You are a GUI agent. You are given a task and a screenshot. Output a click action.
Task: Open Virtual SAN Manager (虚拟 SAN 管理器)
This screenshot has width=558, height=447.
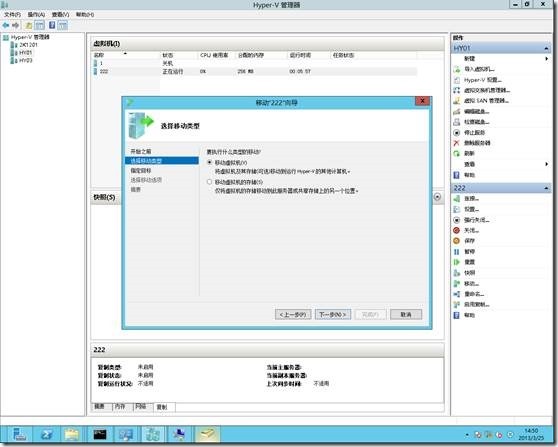[486, 101]
